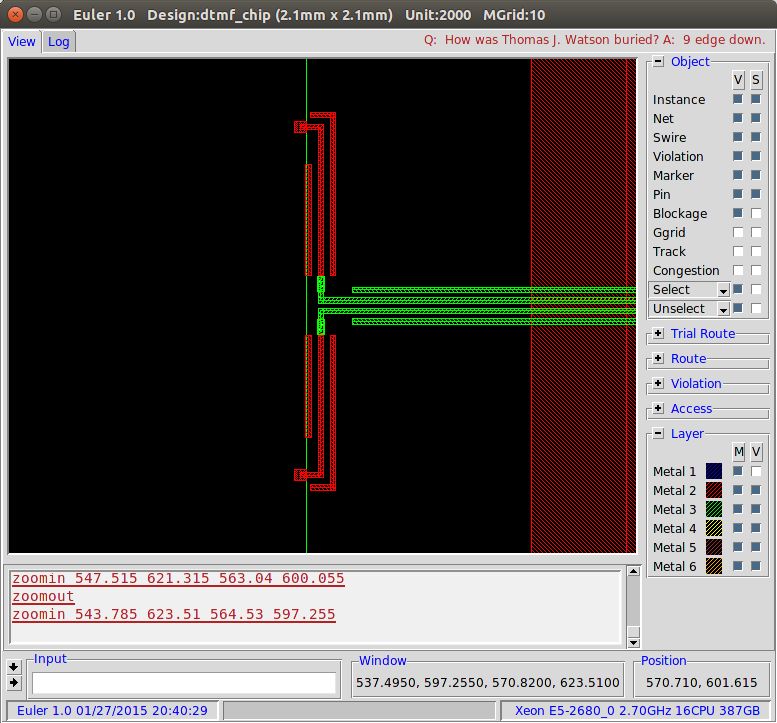Enable Track visibility checkbox
777x723 pixels.
coord(738,251)
